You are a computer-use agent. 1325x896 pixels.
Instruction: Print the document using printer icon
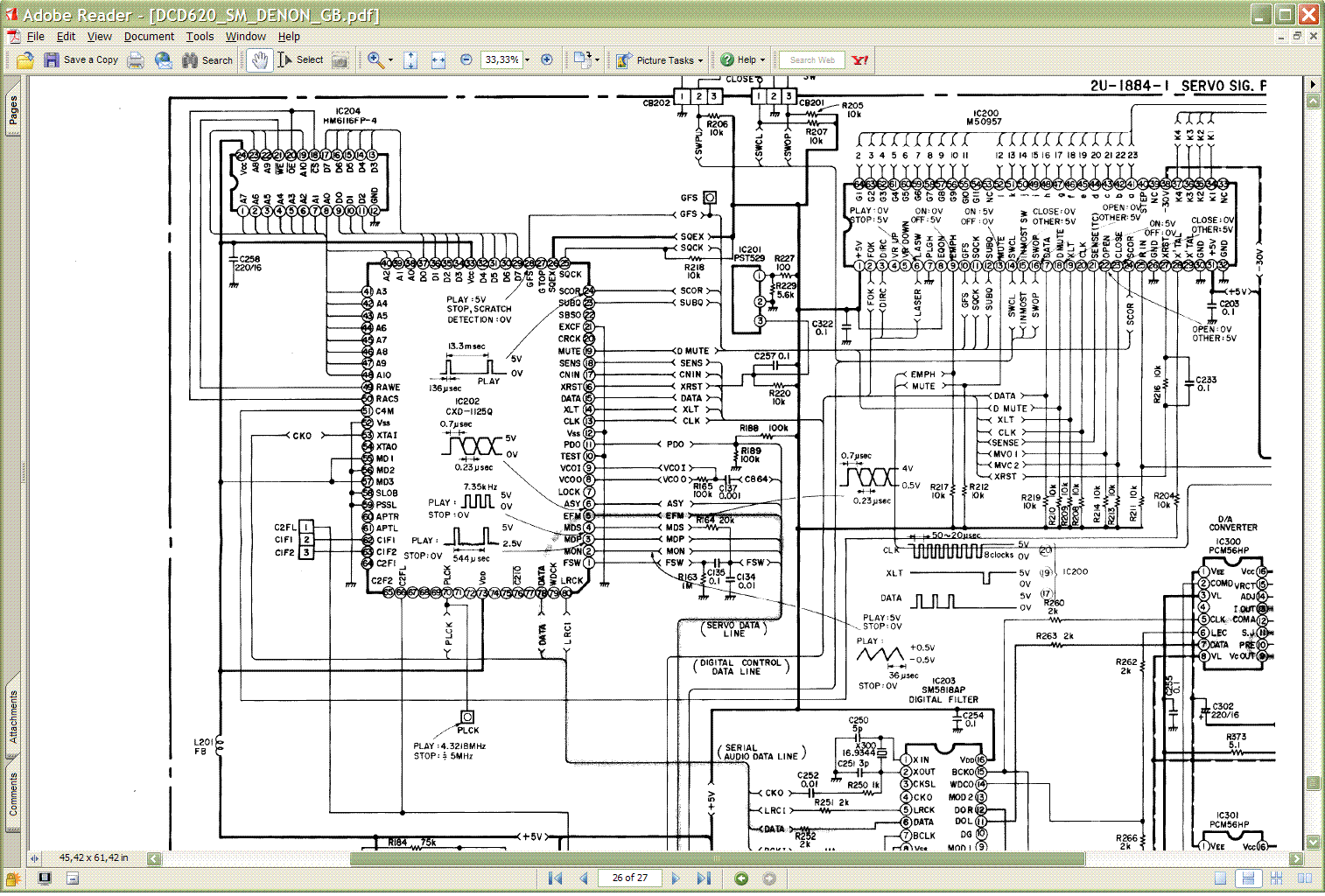coord(136,59)
